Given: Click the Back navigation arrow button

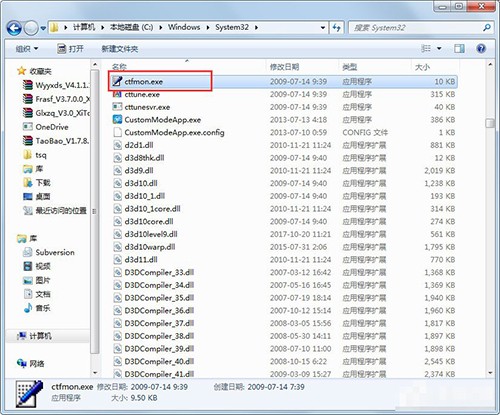Looking at the screenshot, I should 14,28.
